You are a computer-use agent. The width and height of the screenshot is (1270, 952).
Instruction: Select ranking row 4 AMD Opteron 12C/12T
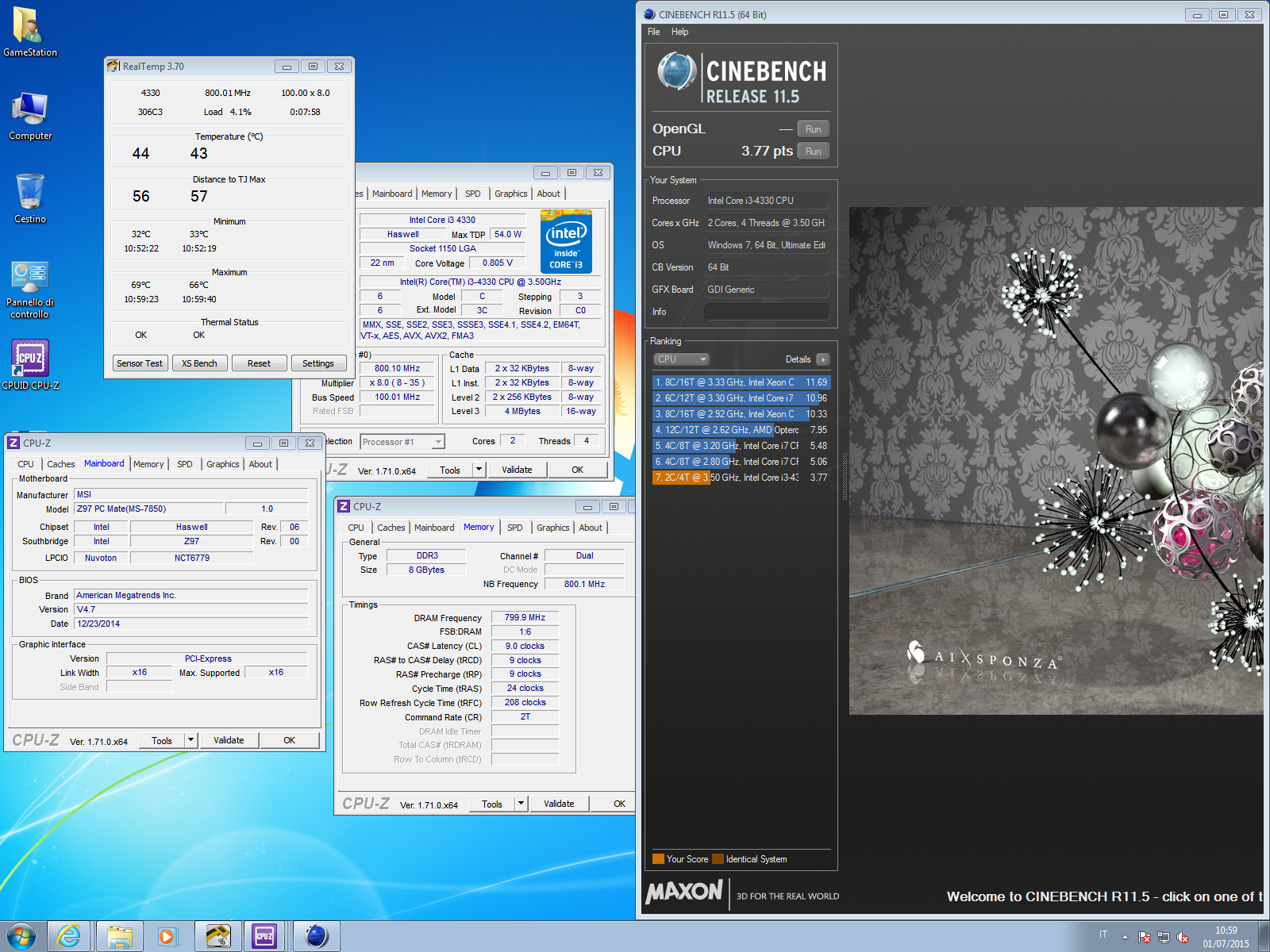coord(741,430)
